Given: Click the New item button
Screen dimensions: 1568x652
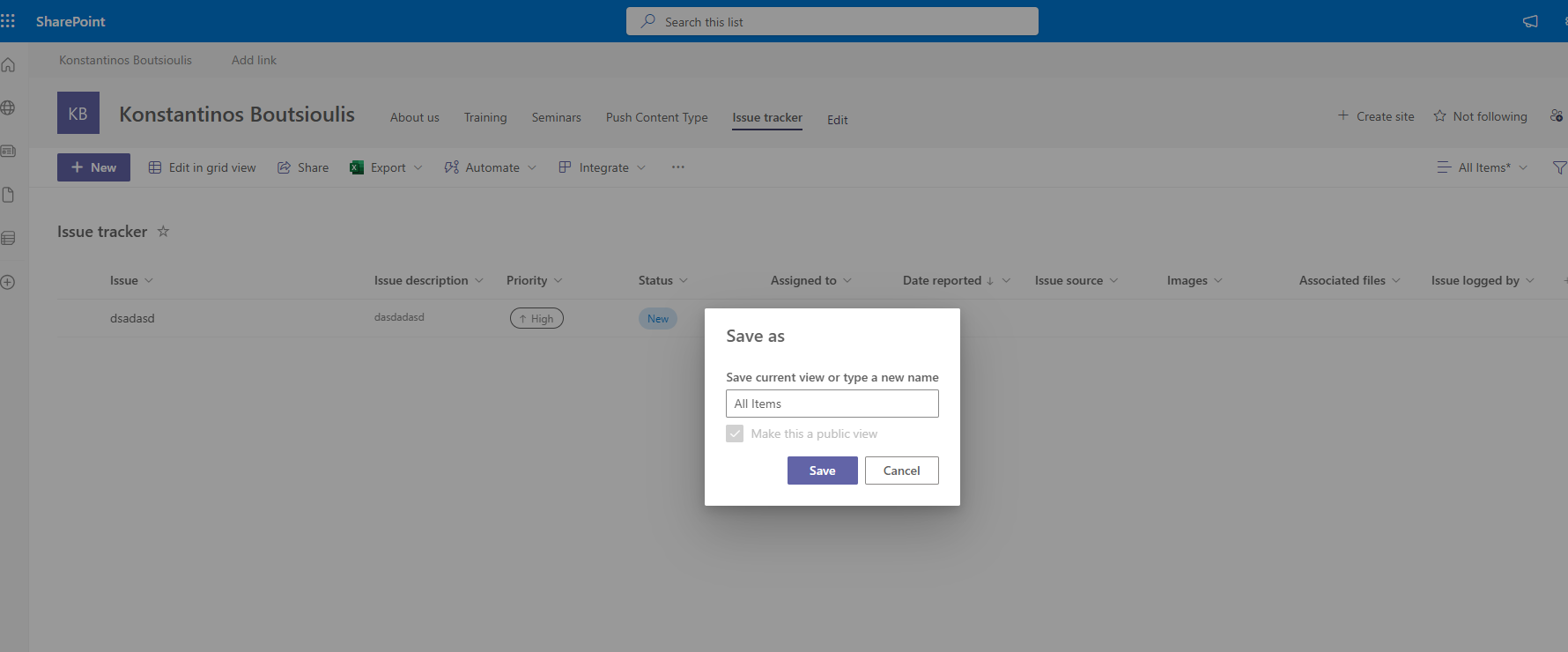Looking at the screenshot, I should [x=93, y=167].
